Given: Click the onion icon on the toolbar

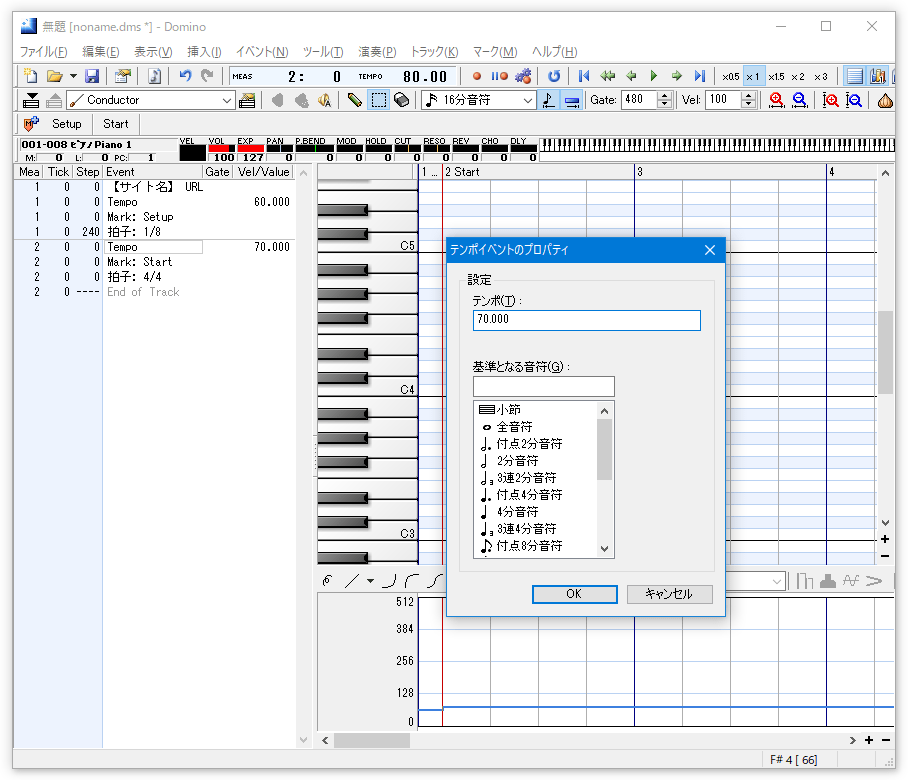Looking at the screenshot, I should [885, 100].
